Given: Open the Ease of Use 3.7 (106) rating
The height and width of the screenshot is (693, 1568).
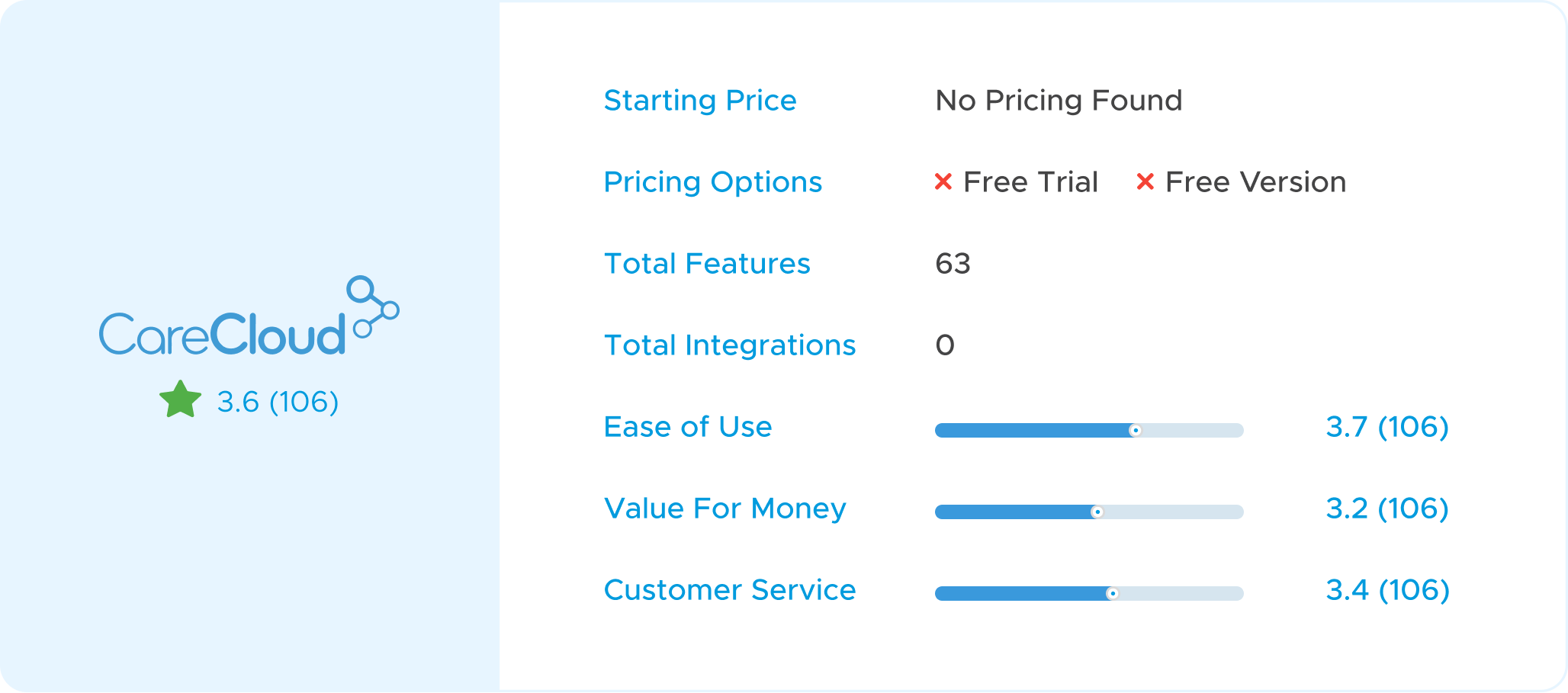Looking at the screenshot, I should (1387, 427).
